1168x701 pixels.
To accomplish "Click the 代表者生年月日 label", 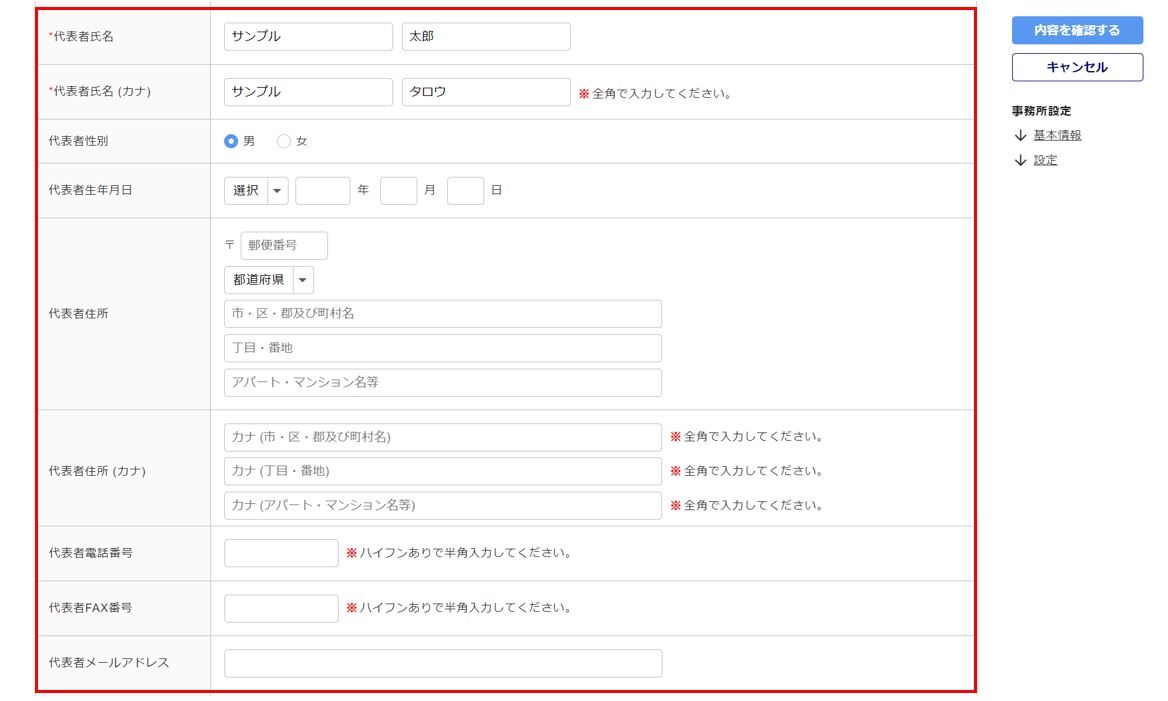I will (x=90, y=190).
